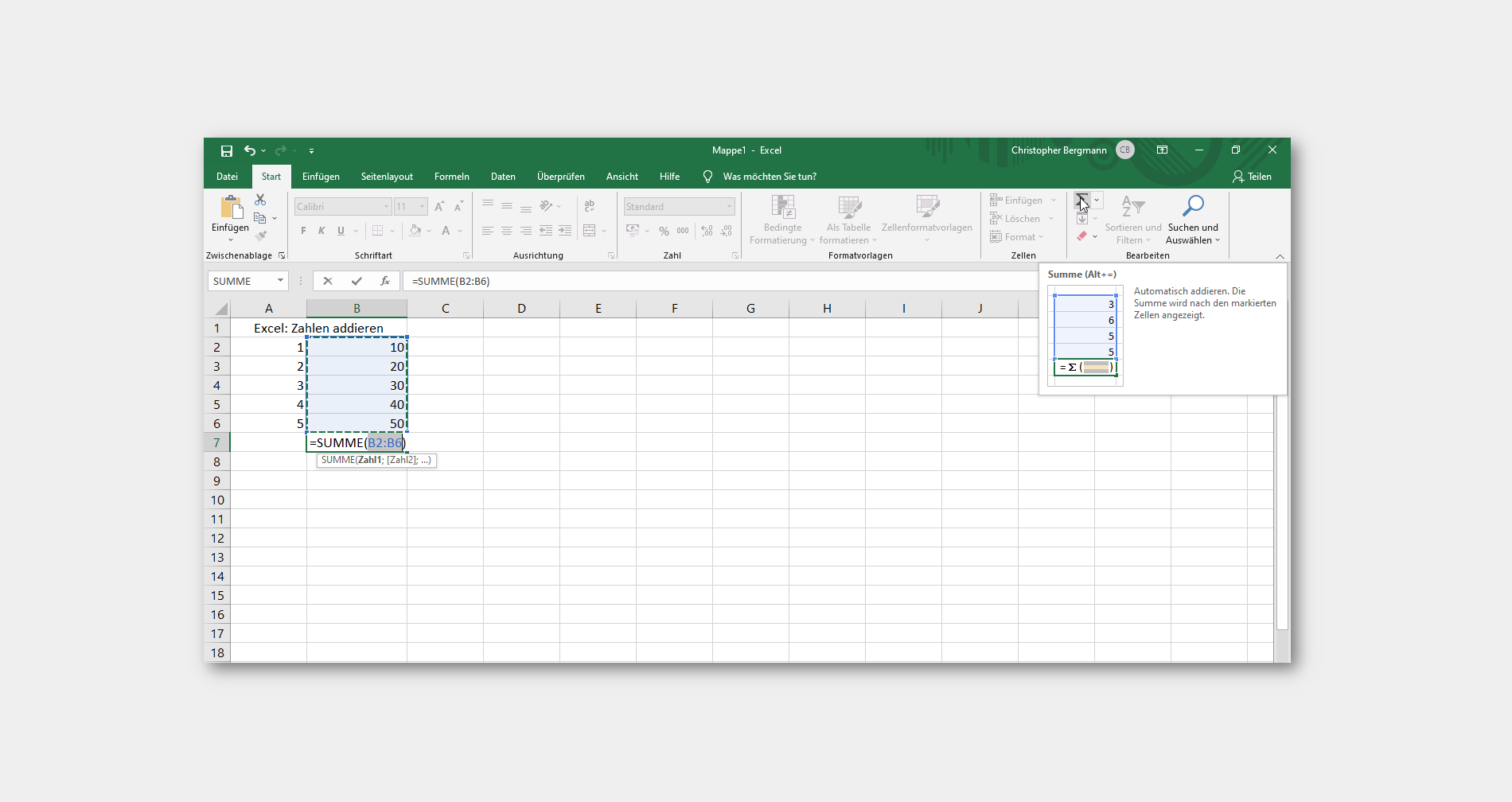Screen dimensions: 1512x802
Task: Click the Format Painter brush icon
Action: [260, 236]
